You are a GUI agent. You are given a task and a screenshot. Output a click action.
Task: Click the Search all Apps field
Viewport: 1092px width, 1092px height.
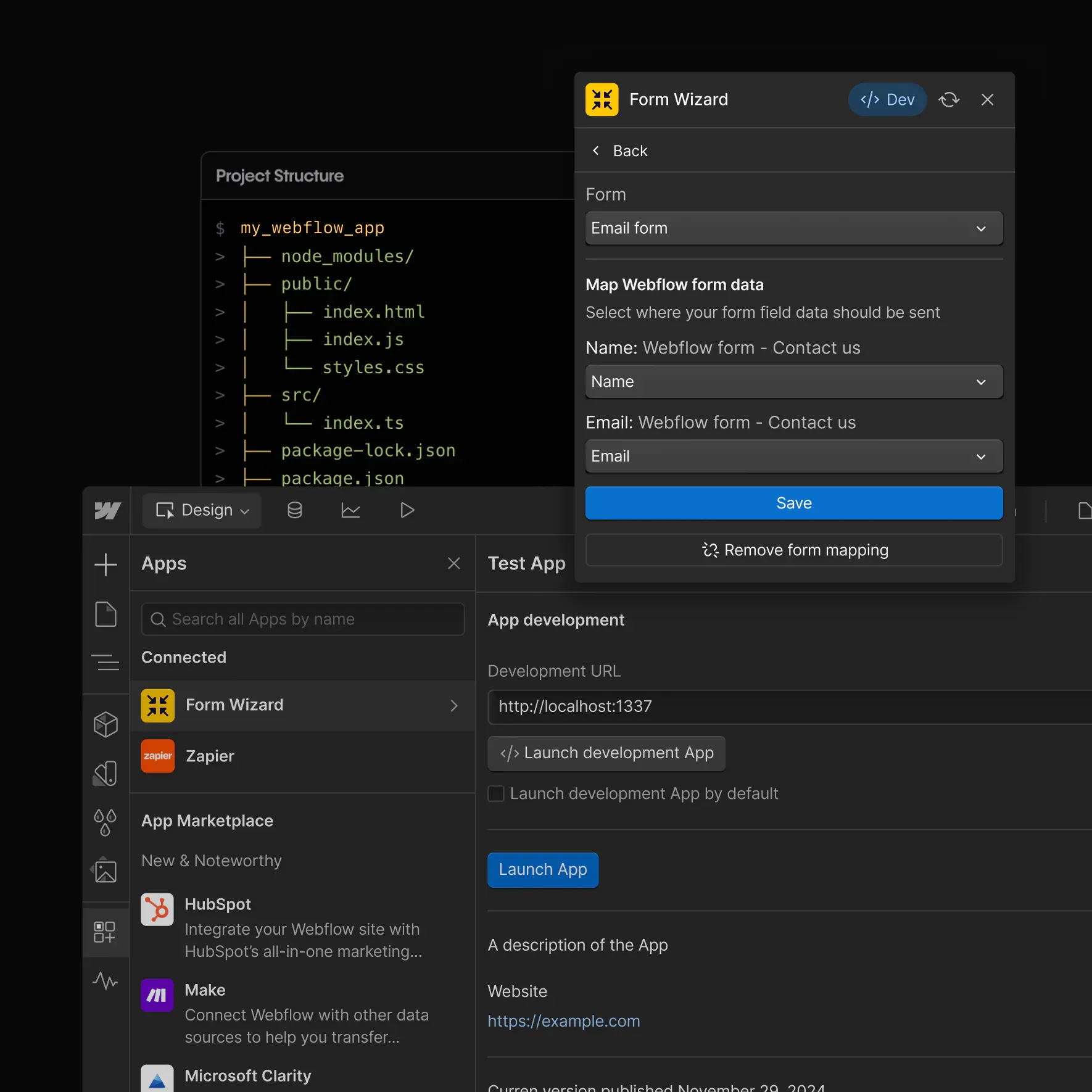click(x=302, y=619)
